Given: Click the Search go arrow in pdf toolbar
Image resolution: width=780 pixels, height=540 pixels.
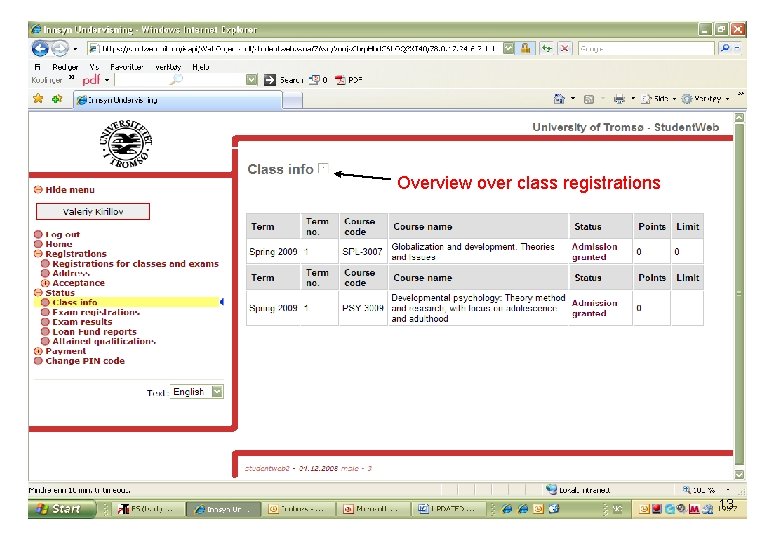Looking at the screenshot, I should tap(270, 80).
